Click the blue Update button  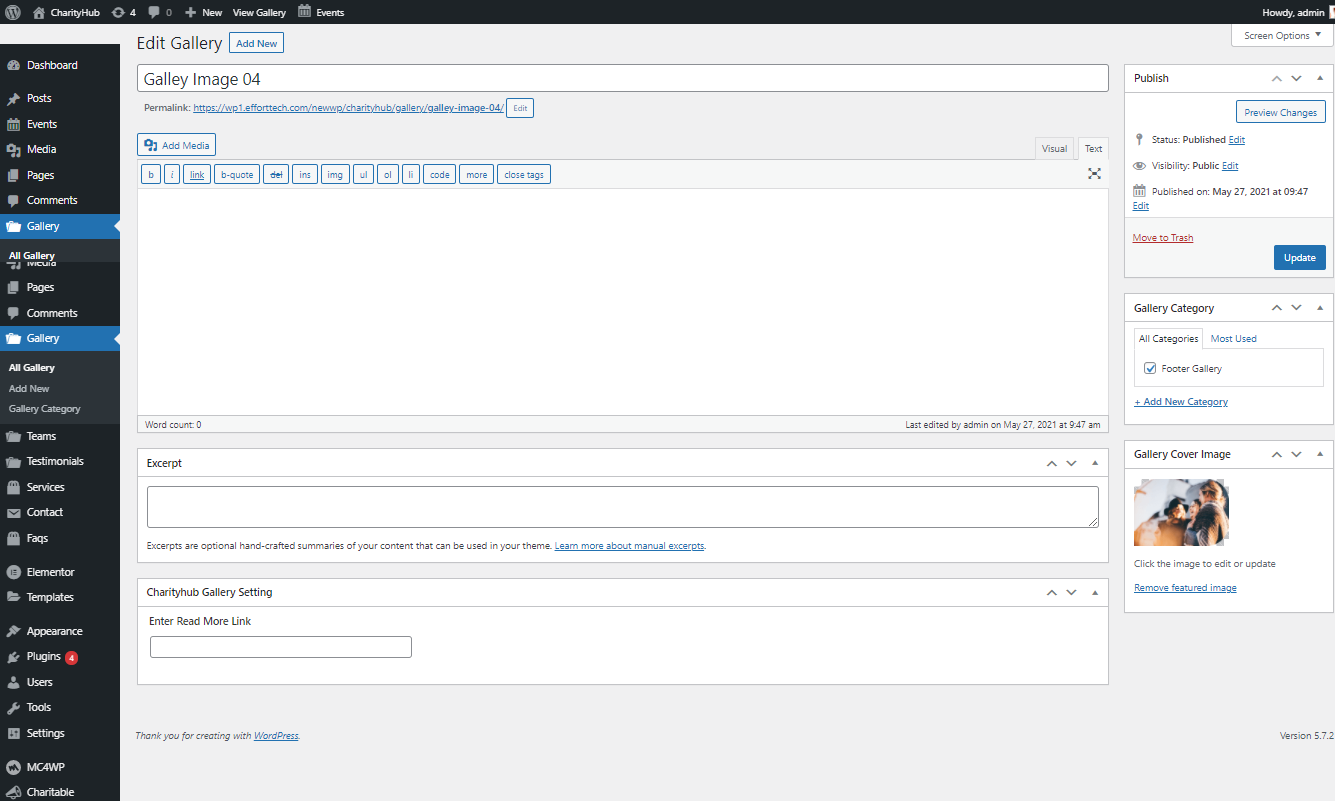click(x=1299, y=257)
